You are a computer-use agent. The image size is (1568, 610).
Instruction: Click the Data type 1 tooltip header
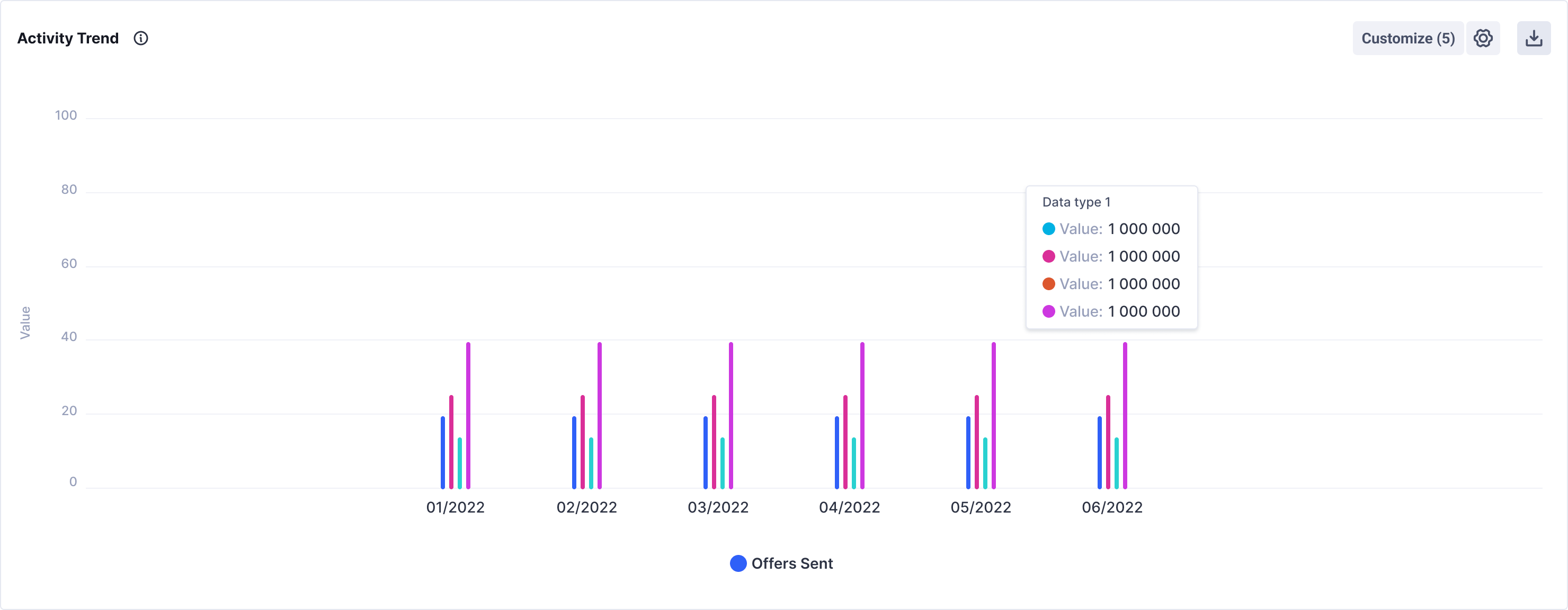1076,202
